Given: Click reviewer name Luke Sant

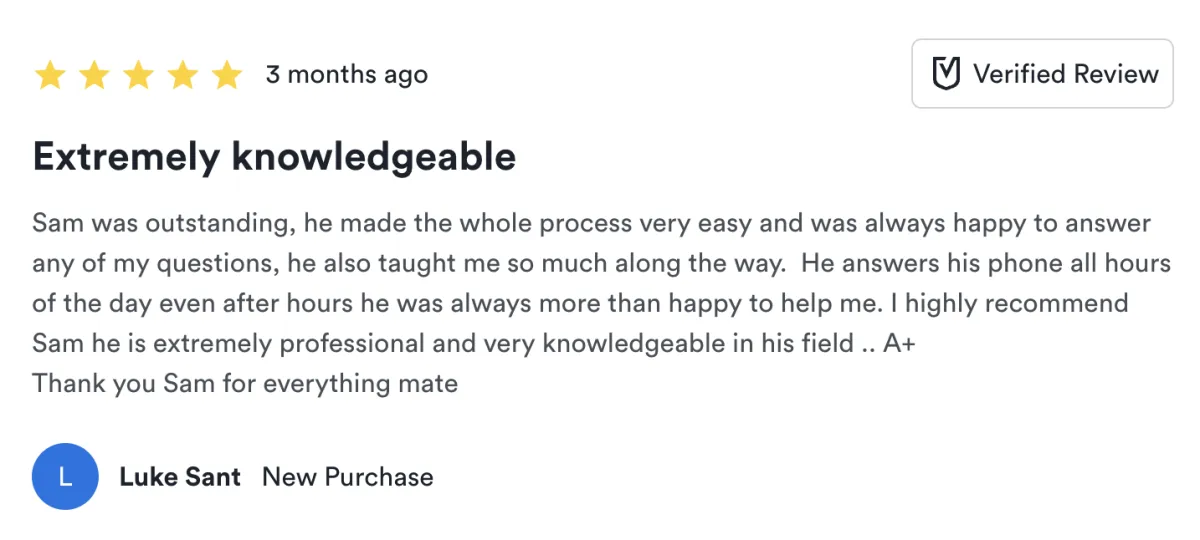Looking at the screenshot, I should click(180, 477).
